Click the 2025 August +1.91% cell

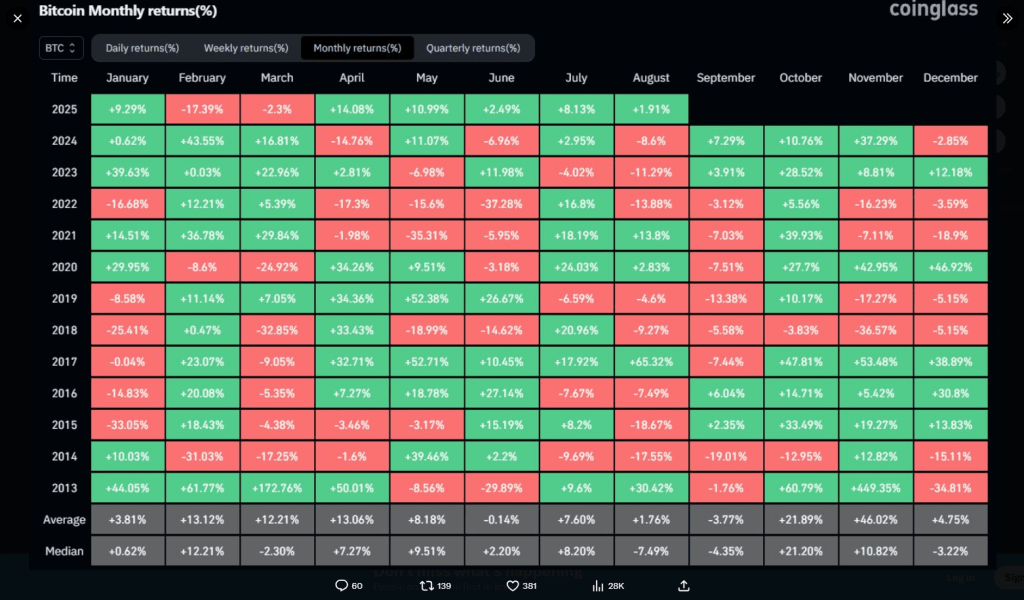[x=651, y=109]
